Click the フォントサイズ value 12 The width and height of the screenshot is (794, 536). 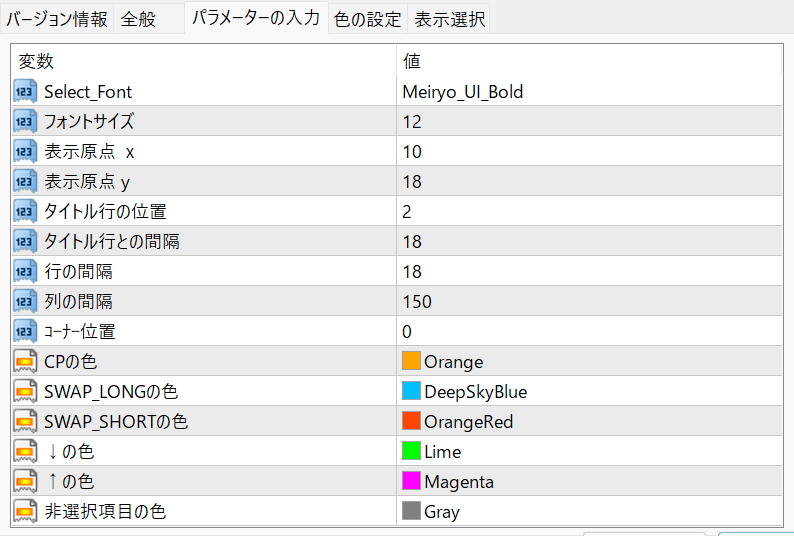click(x=411, y=122)
